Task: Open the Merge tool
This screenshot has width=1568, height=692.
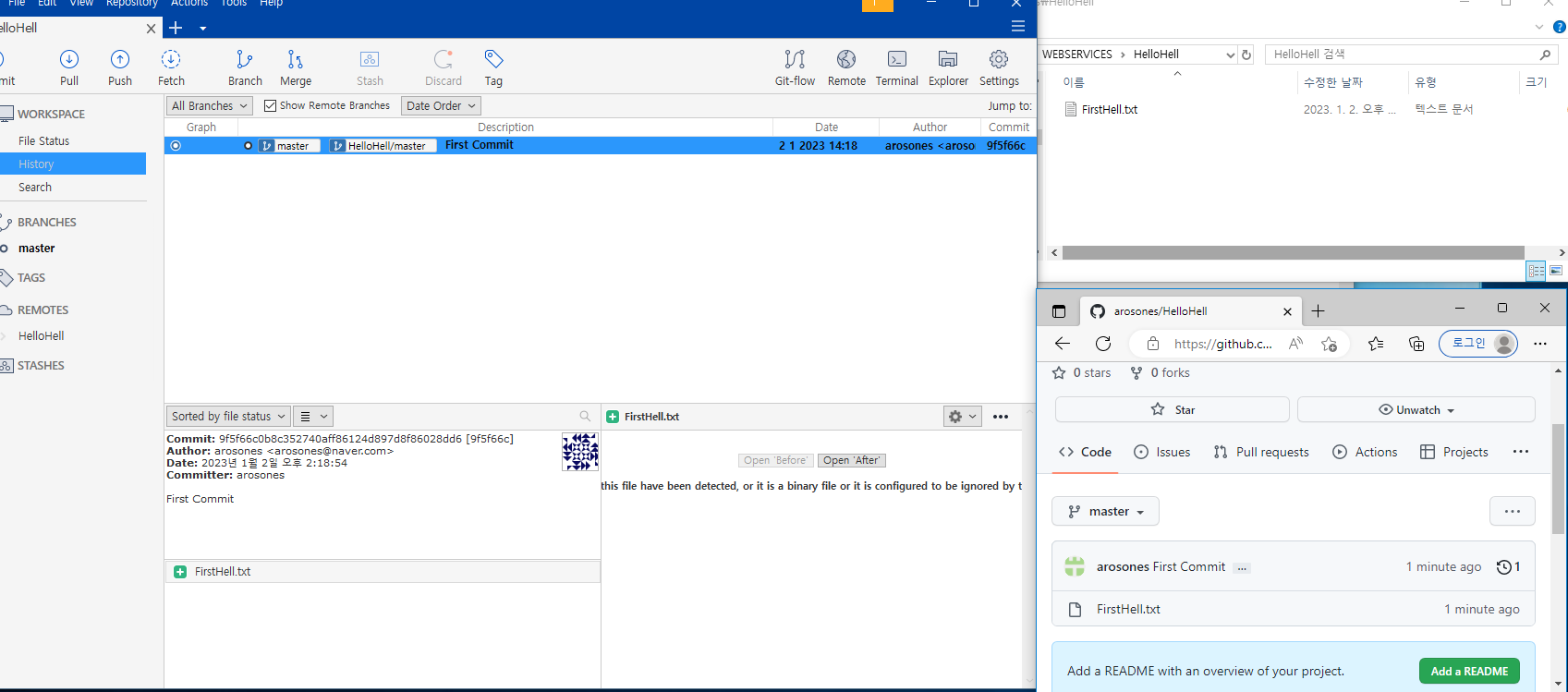Action: coord(296,67)
